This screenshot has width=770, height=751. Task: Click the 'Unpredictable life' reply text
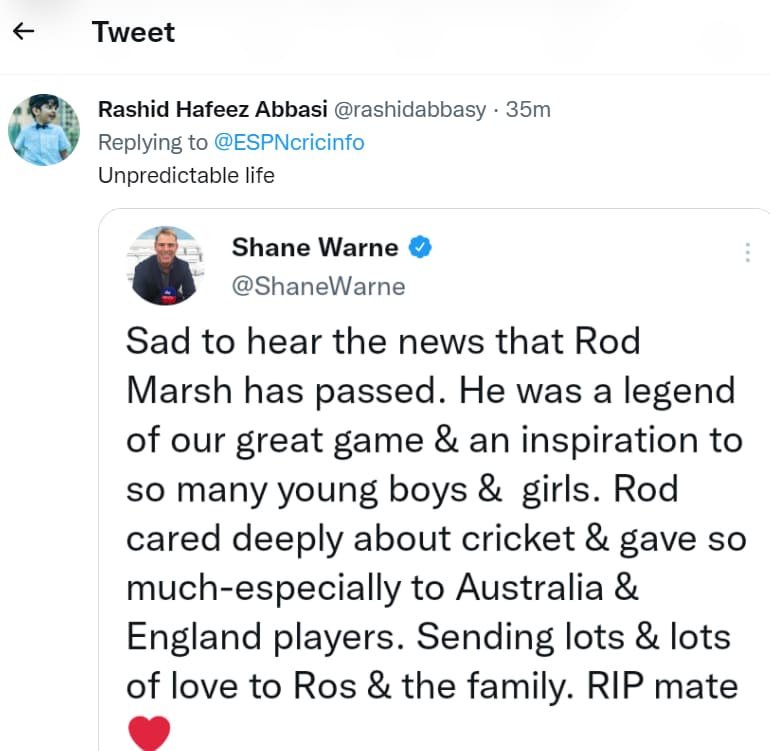coord(186,175)
